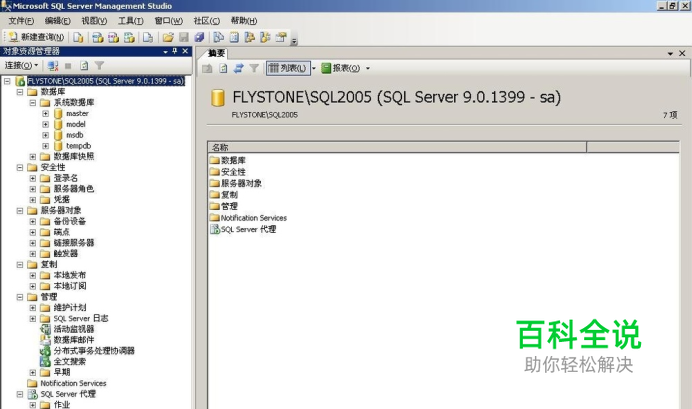Click the Stop icon in Object Explorer
This screenshot has width=692, height=409.
(68, 66)
